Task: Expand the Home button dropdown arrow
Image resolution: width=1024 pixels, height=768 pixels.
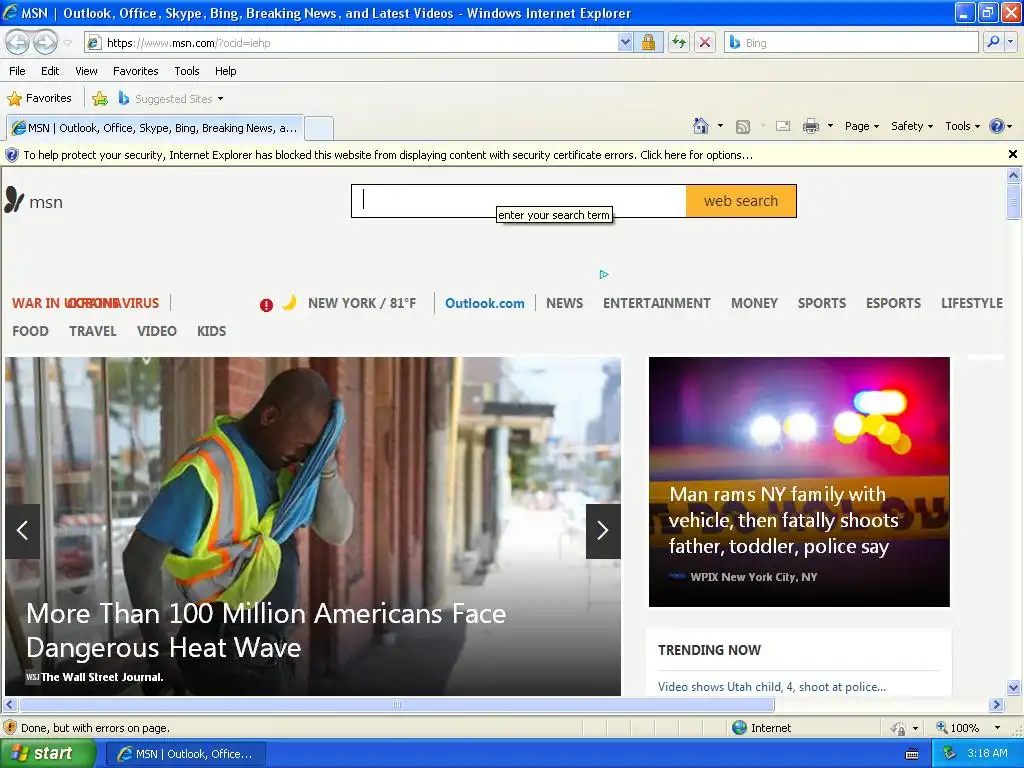Action: 720,126
